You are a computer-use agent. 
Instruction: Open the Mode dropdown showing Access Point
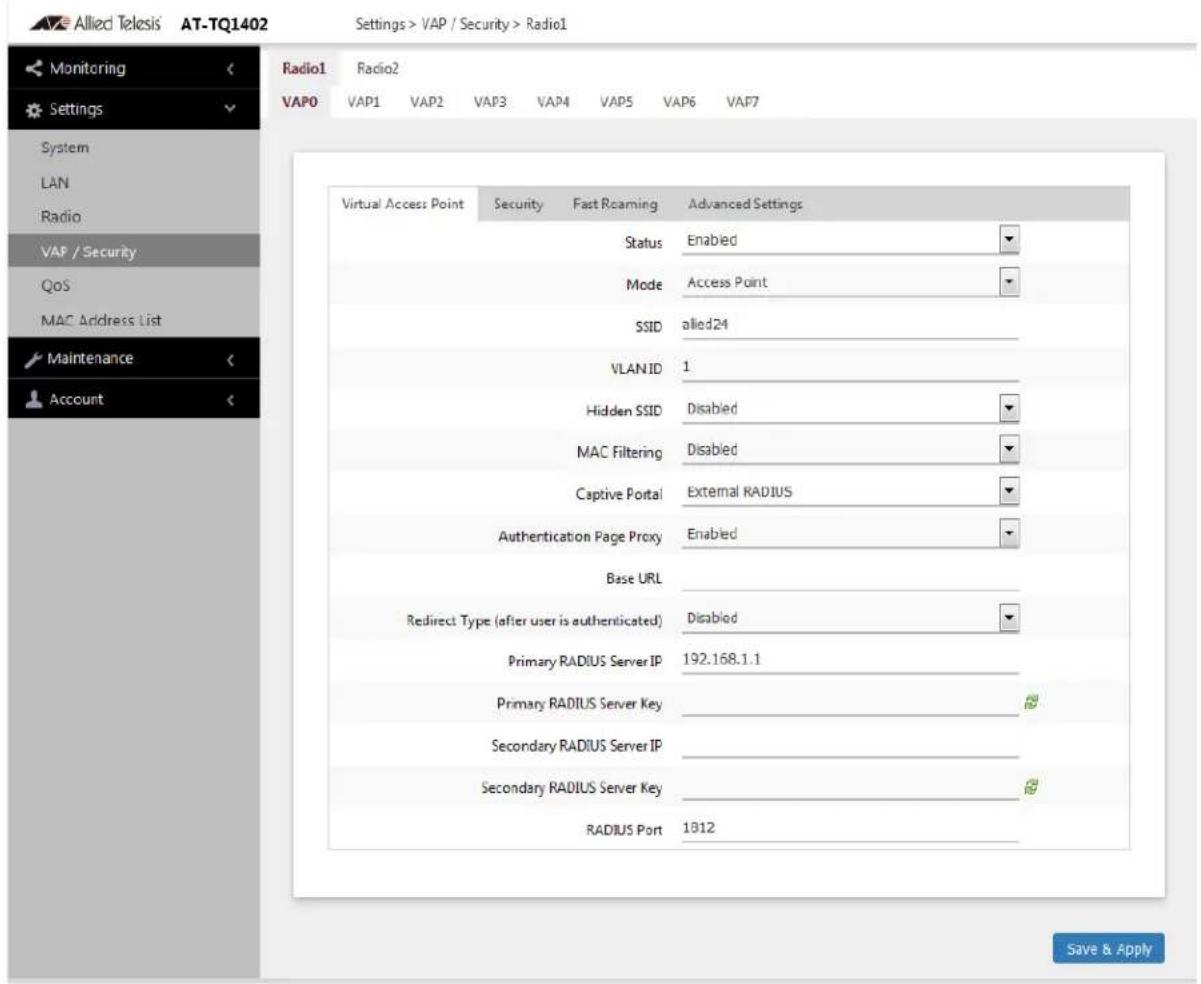click(x=849, y=283)
